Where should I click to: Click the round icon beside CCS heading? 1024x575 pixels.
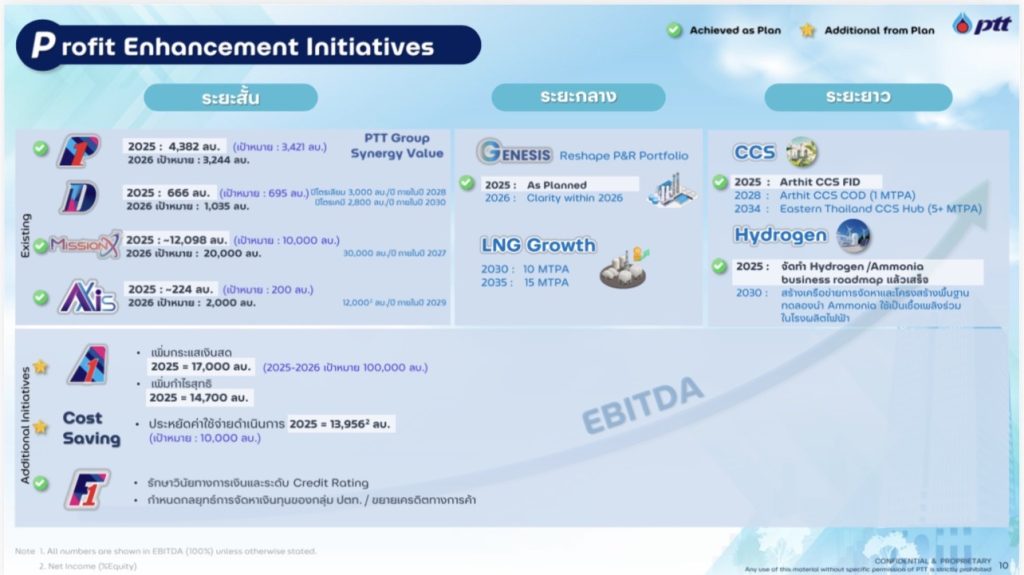coord(801,152)
